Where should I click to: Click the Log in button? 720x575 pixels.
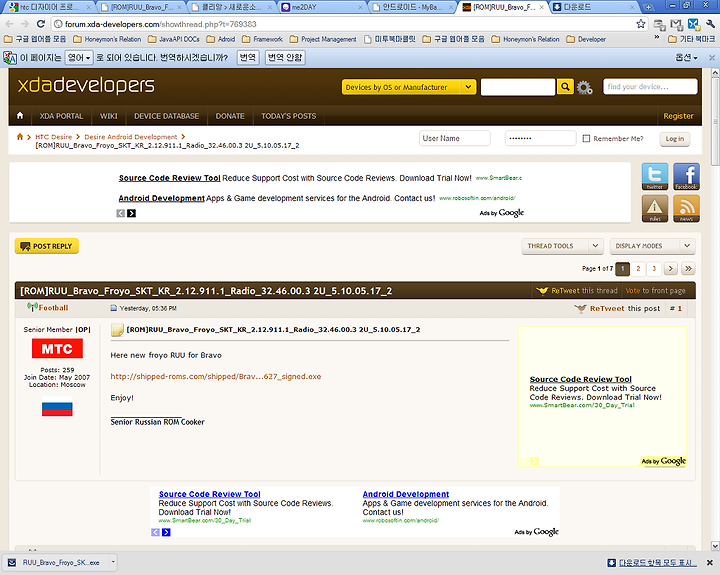pos(675,139)
